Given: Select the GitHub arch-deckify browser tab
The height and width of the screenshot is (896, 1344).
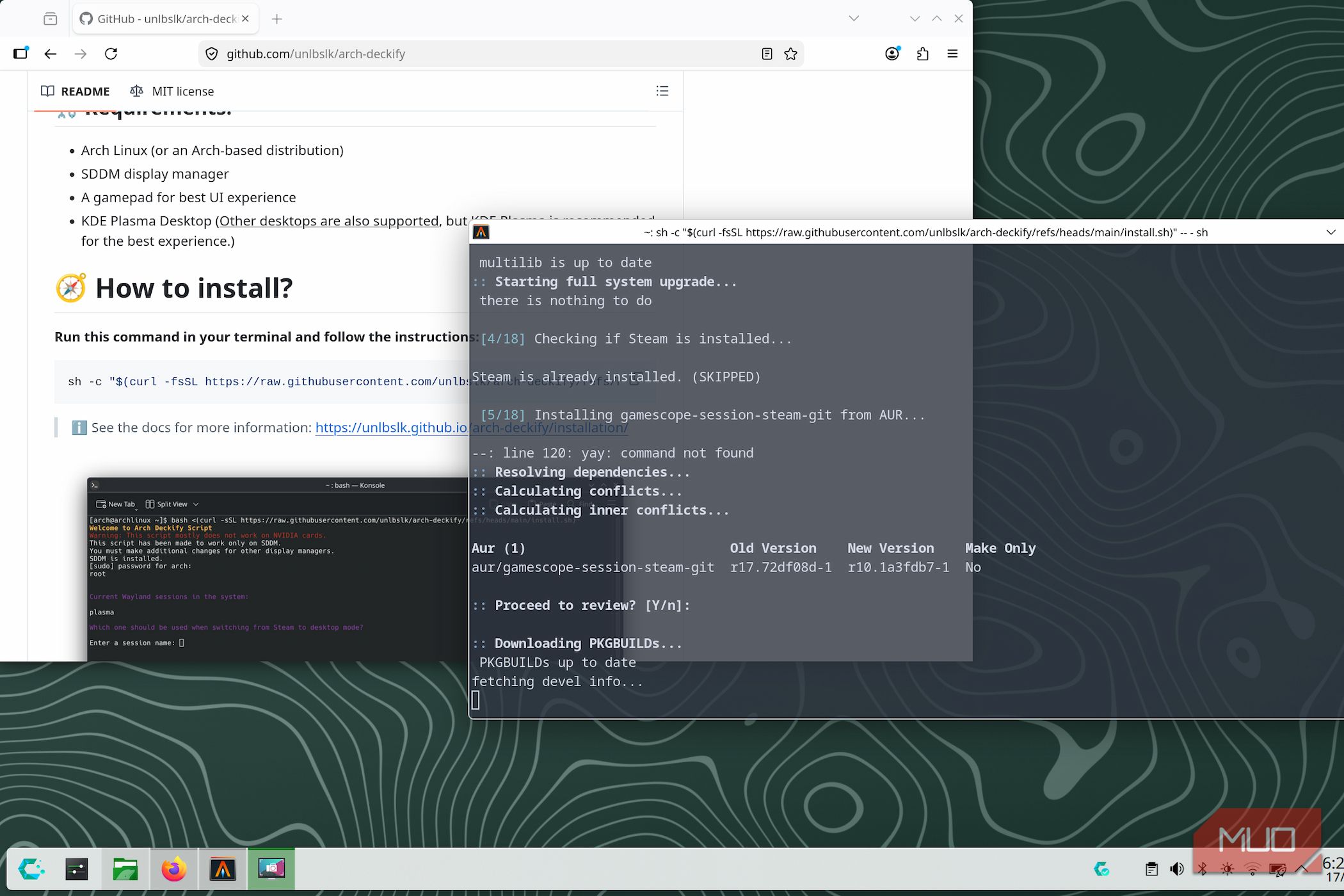Looking at the screenshot, I should coord(166,19).
